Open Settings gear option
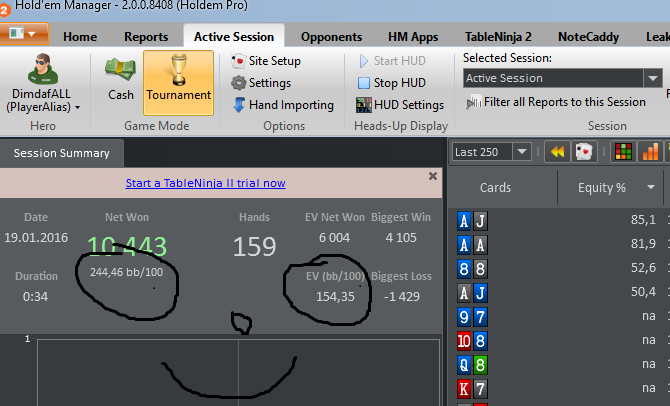Image resolution: width=670 pixels, height=406 pixels. click(261, 82)
